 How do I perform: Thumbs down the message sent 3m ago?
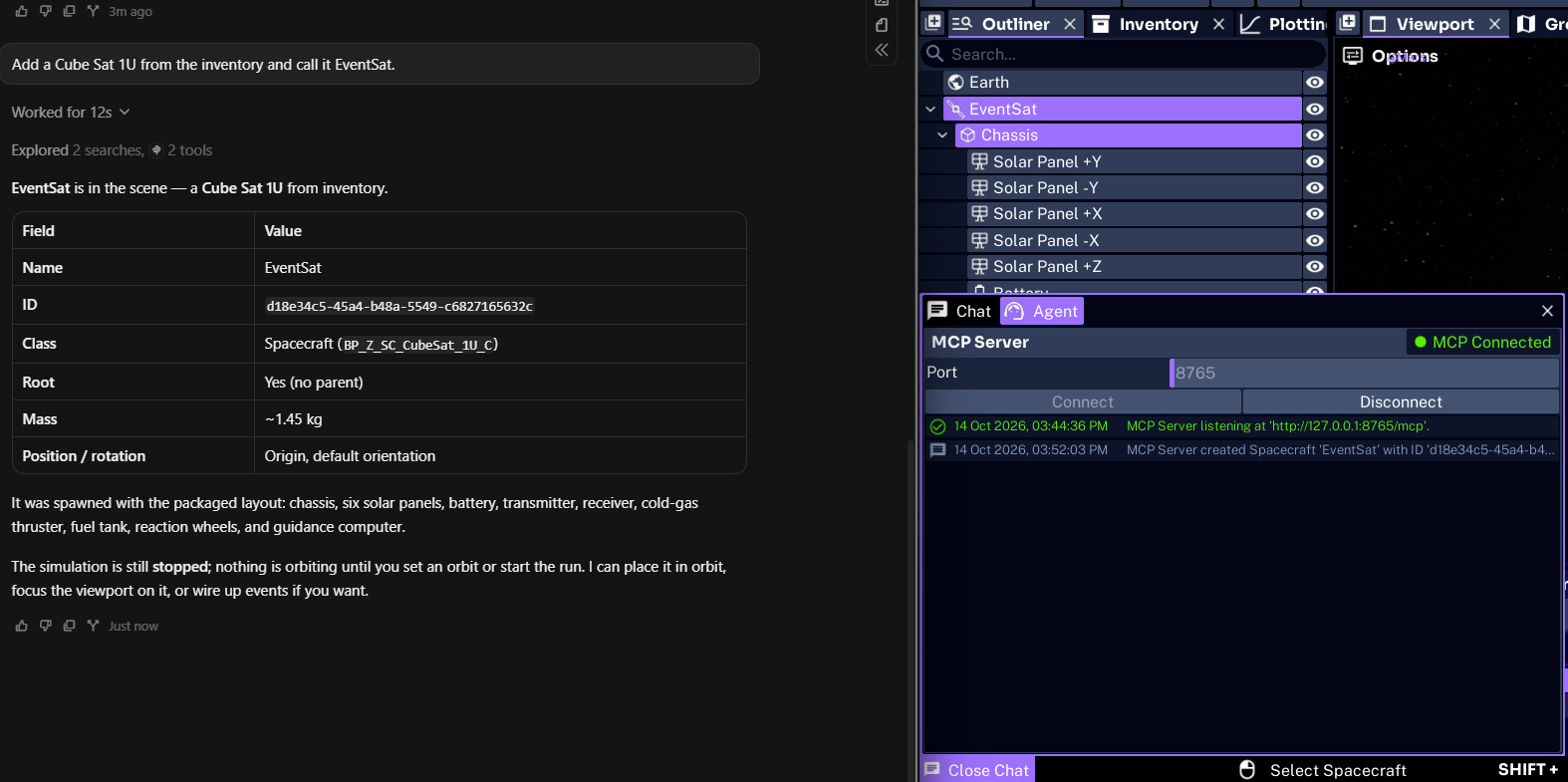[x=45, y=11]
